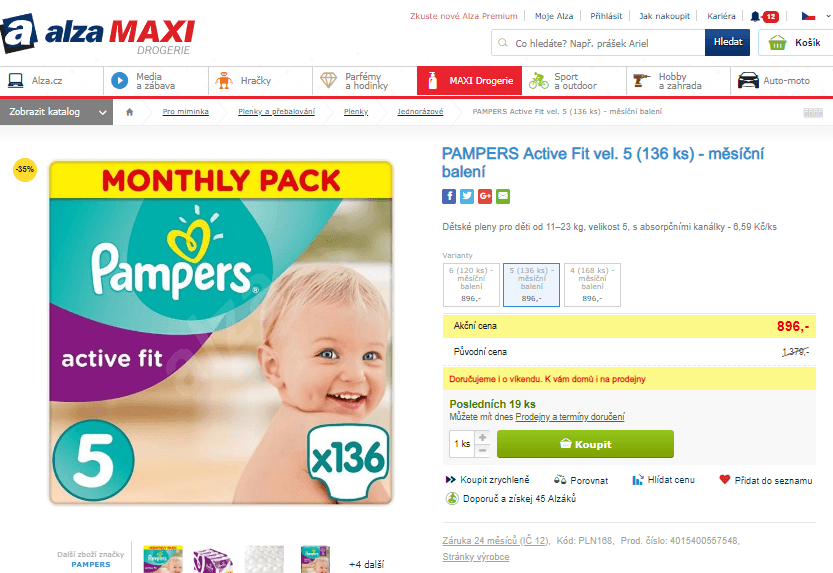Share product via Twitter icon

tap(467, 196)
